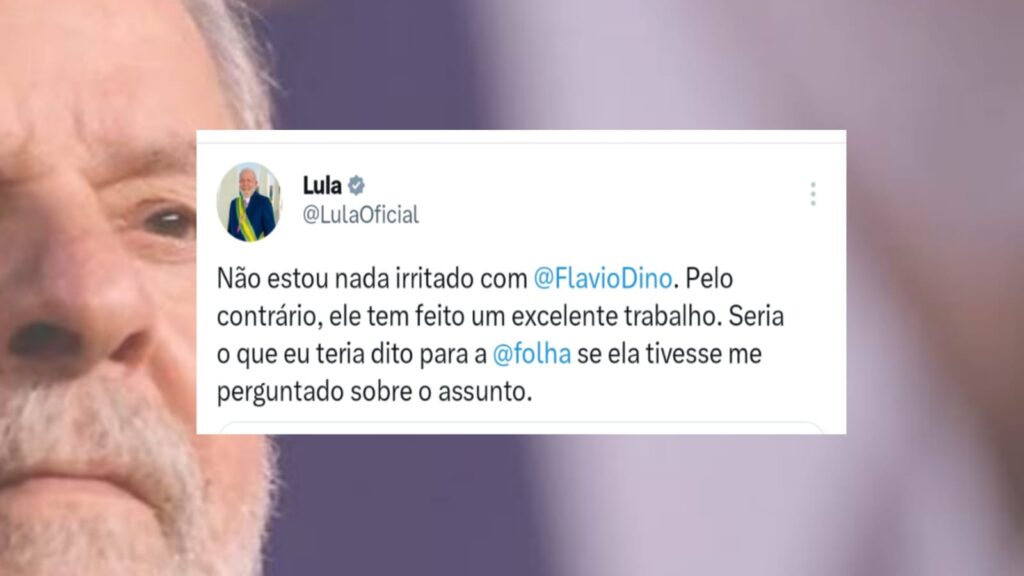This screenshot has width=1024, height=576.
Task: Click the blue verified badge beside Lula
Action: click(x=356, y=185)
